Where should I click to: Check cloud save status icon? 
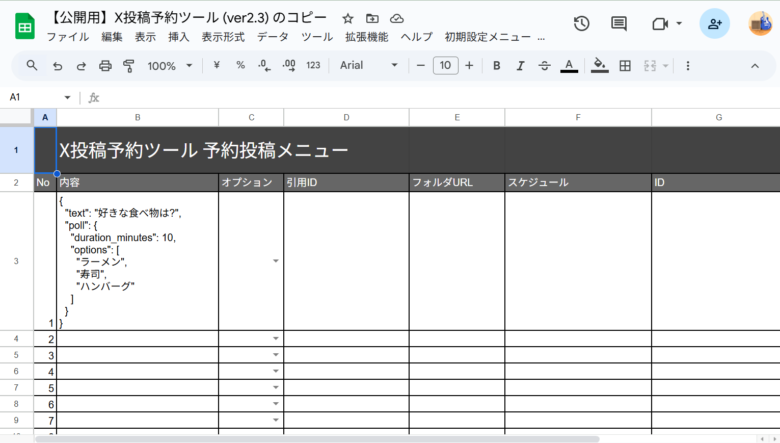click(x=396, y=19)
